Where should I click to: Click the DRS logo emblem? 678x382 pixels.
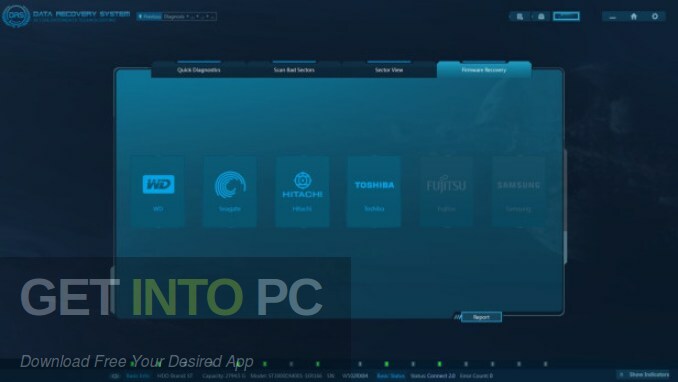pos(16,16)
